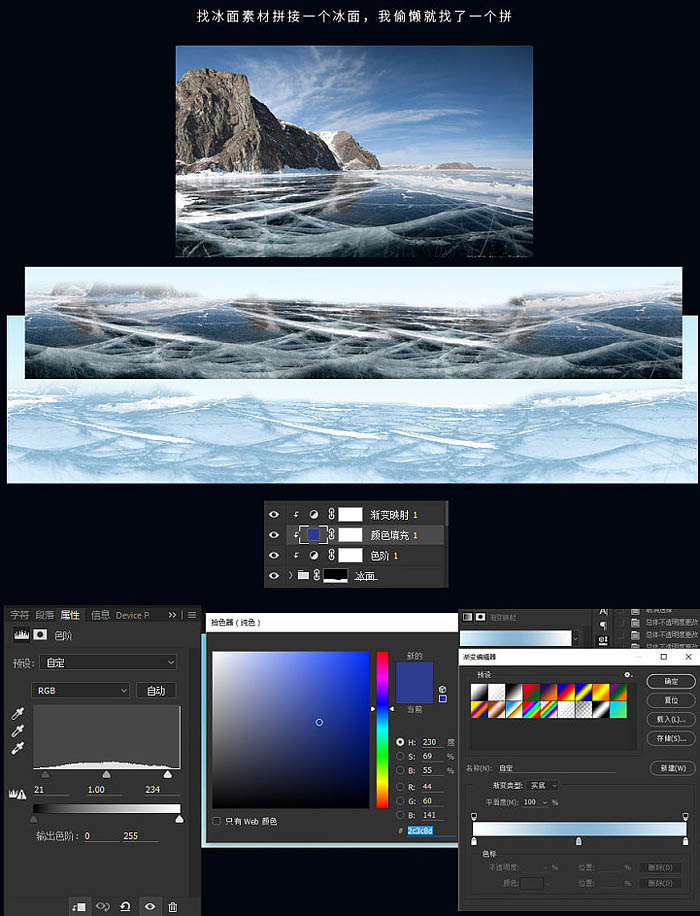Open the 渐变类型 dropdown showing 实底
This screenshot has width=700, height=916.
click(543, 786)
